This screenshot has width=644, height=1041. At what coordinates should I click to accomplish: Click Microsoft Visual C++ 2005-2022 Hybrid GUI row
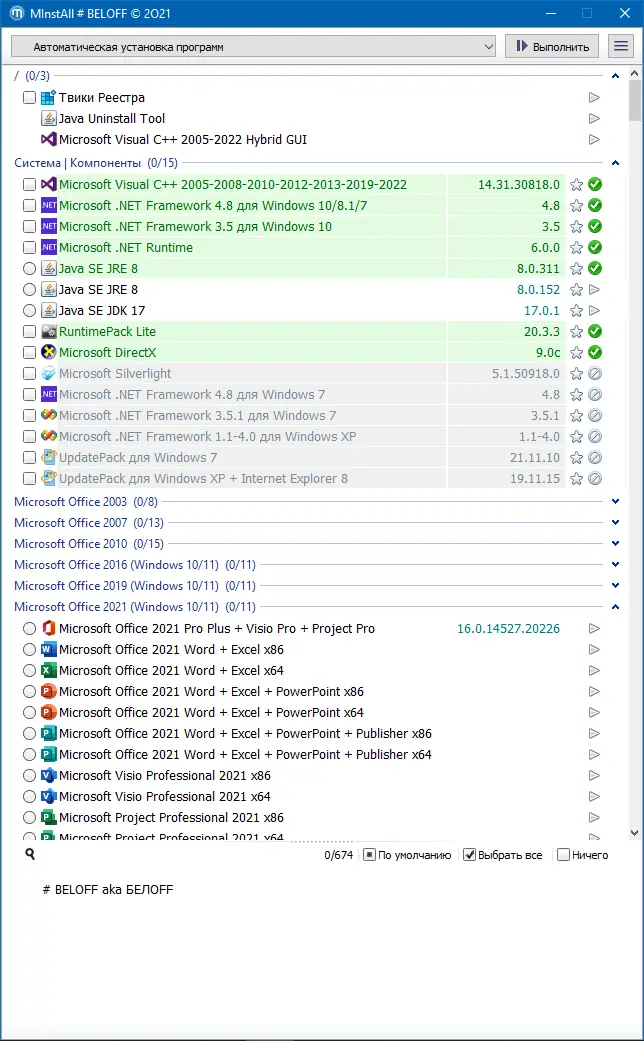[x=183, y=139]
